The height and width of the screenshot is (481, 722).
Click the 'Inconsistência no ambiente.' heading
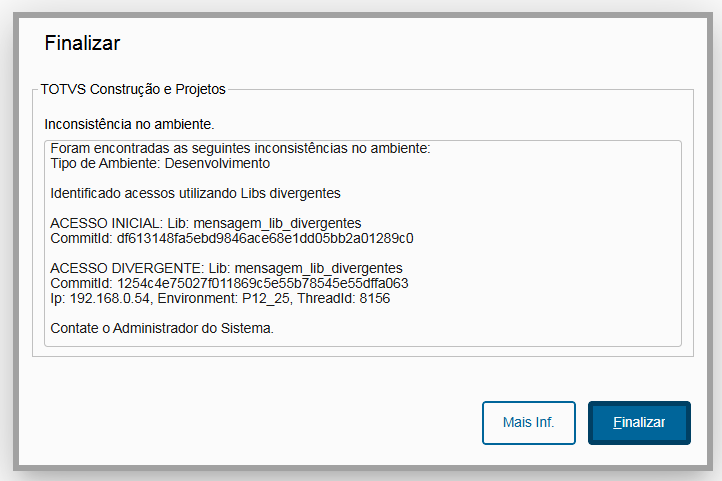[130, 125]
